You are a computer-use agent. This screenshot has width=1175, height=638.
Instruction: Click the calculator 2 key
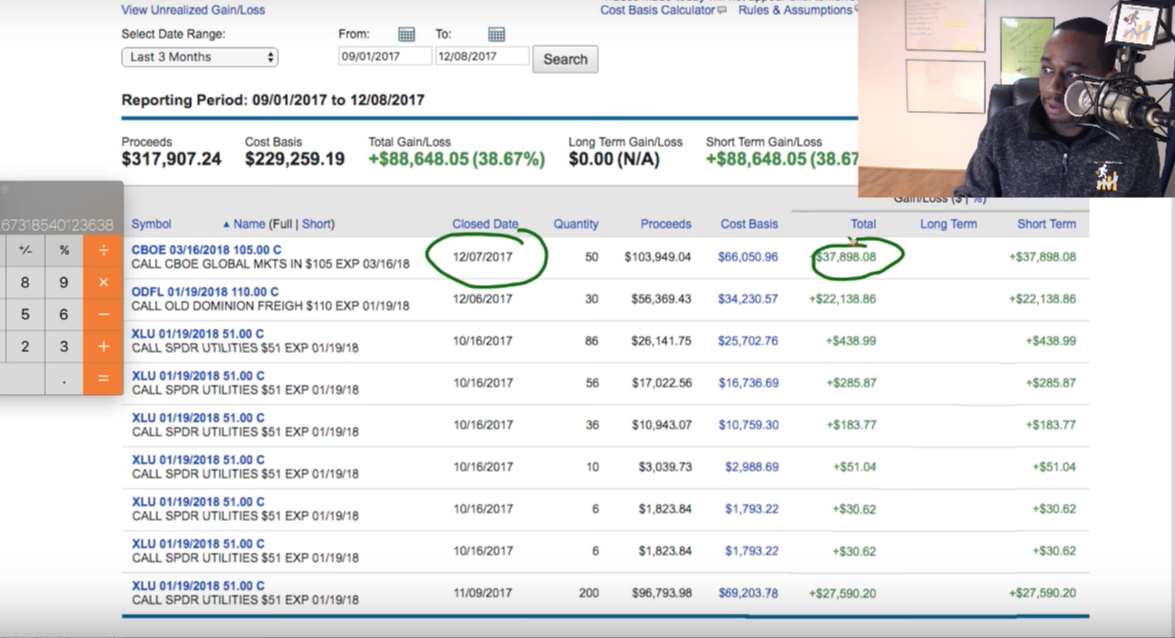pos(25,346)
